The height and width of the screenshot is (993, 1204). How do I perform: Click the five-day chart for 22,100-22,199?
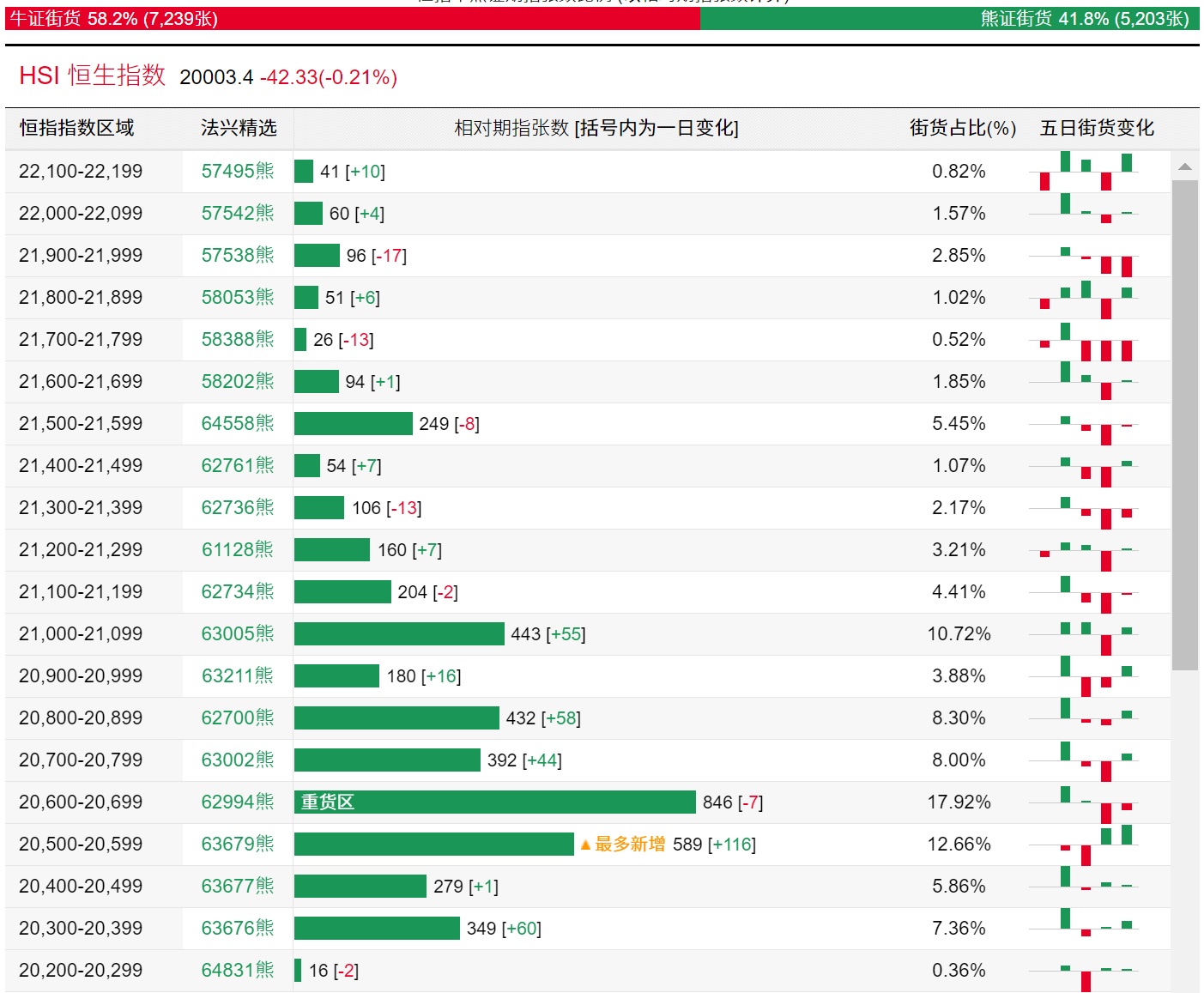pos(1086,172)
